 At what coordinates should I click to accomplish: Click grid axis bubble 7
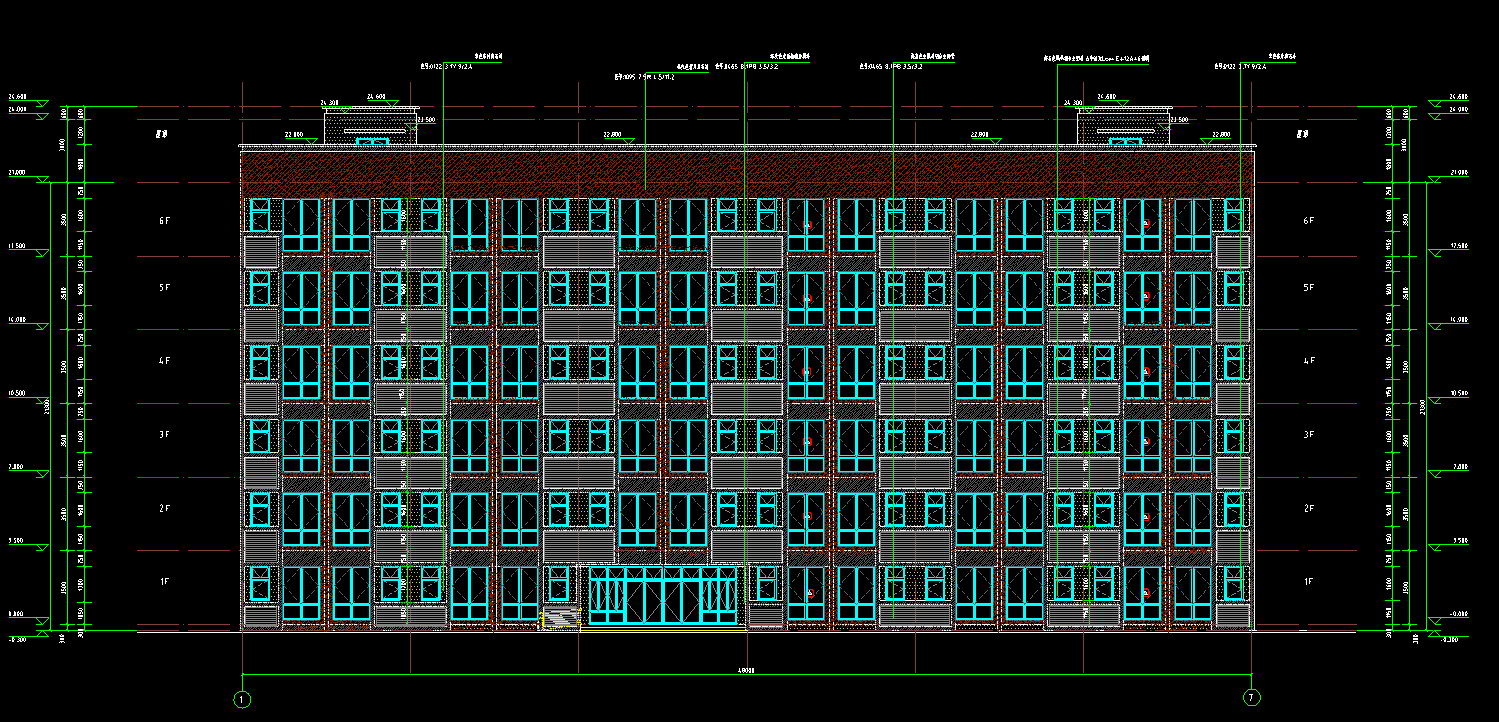pos(1250,697)
